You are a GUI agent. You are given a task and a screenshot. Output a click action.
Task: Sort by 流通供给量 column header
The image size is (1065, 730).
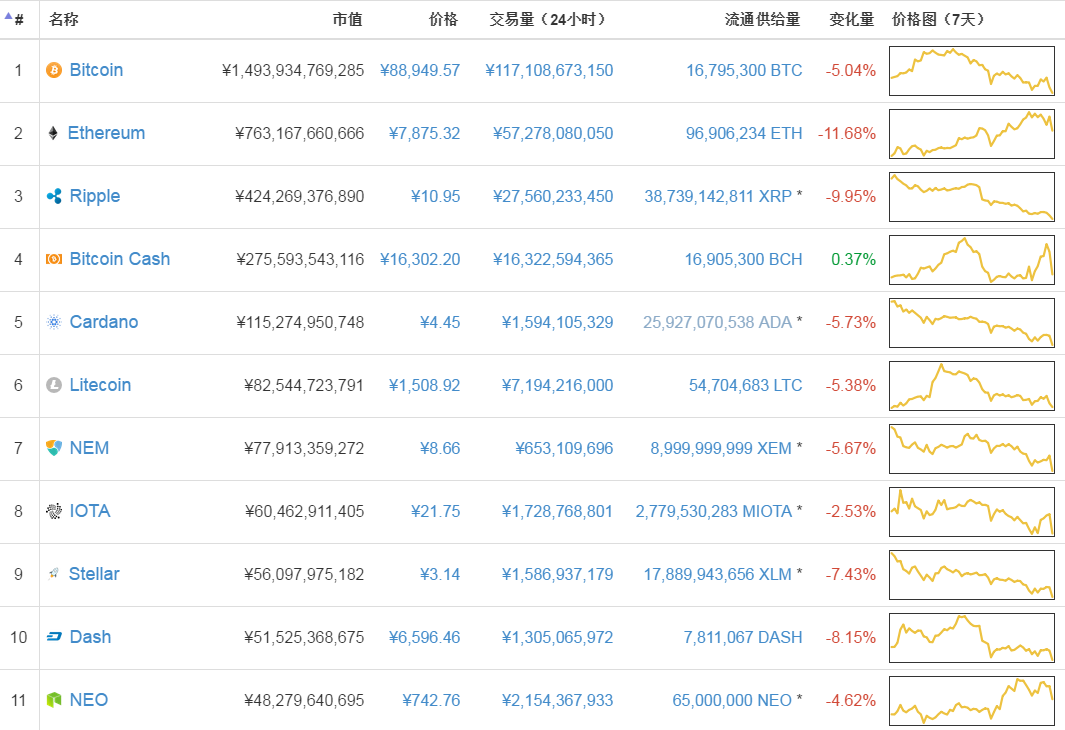click(763, 19)
